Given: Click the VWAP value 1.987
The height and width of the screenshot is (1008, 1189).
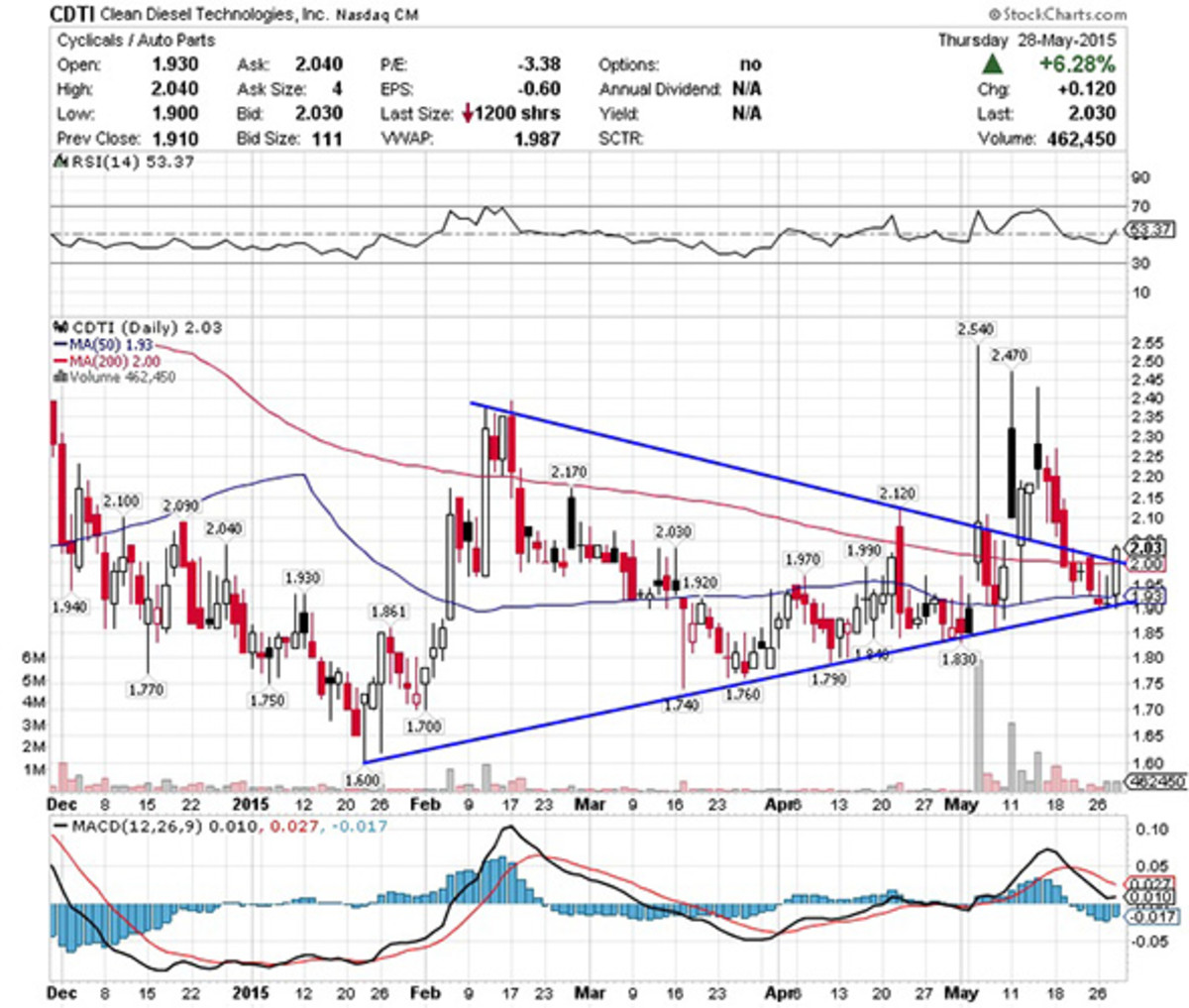Looking at the screenshot, I should point(538,139).
